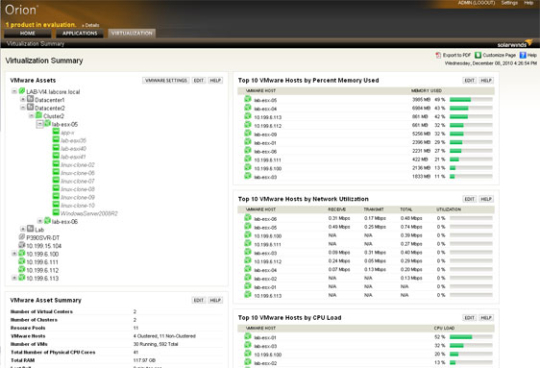Click the lab-esxi40 VM icon in tree

[56, 148]
